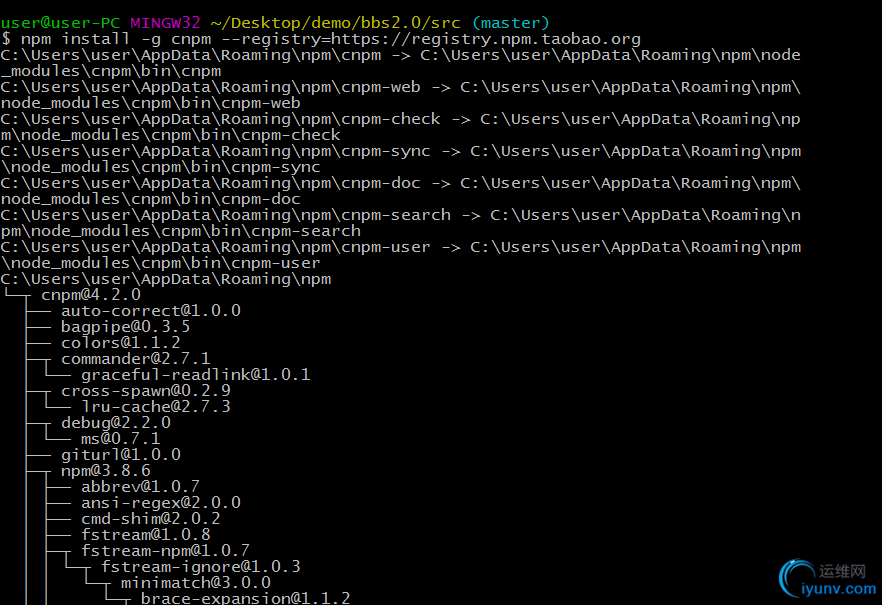Select the abbrev@1.0.7 entry
The width and height of the screenshot is (882, 605).
click(x=140, y=487)
